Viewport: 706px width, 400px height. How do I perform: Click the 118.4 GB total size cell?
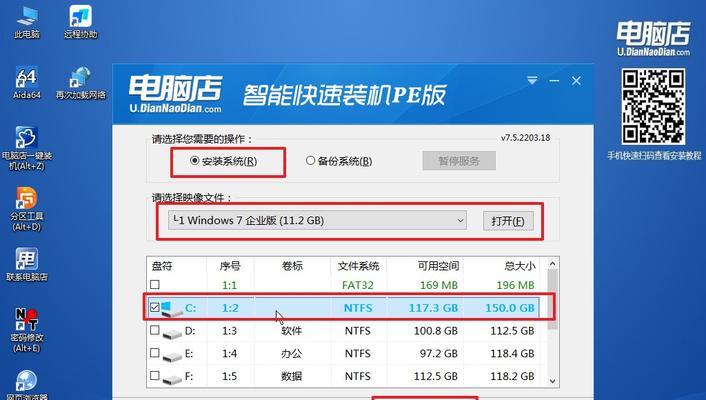512,353
